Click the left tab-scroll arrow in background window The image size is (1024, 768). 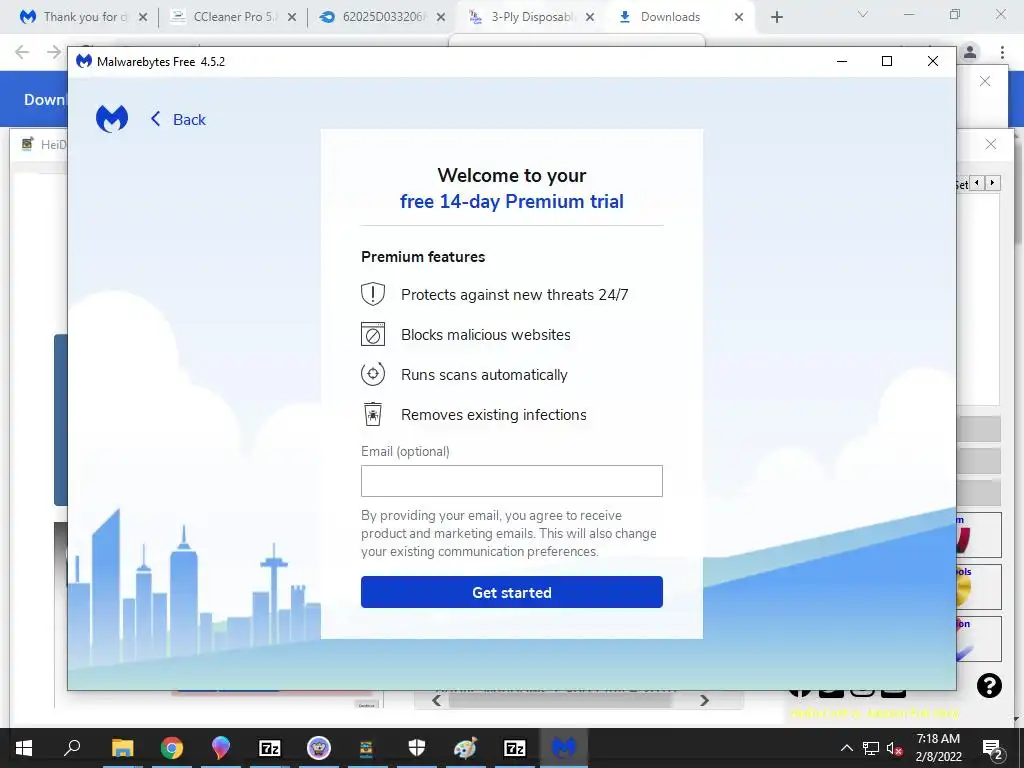click(977, 183)
